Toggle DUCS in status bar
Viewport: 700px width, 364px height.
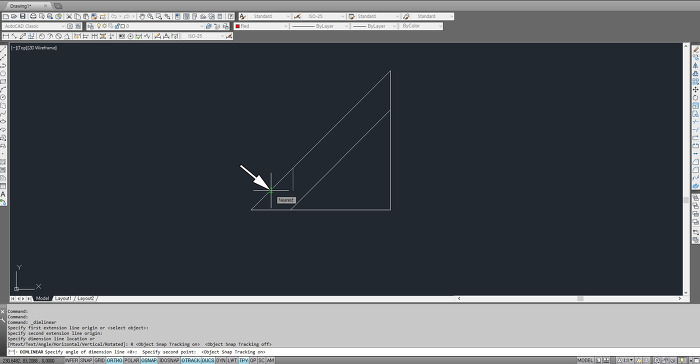coord(208,360)
